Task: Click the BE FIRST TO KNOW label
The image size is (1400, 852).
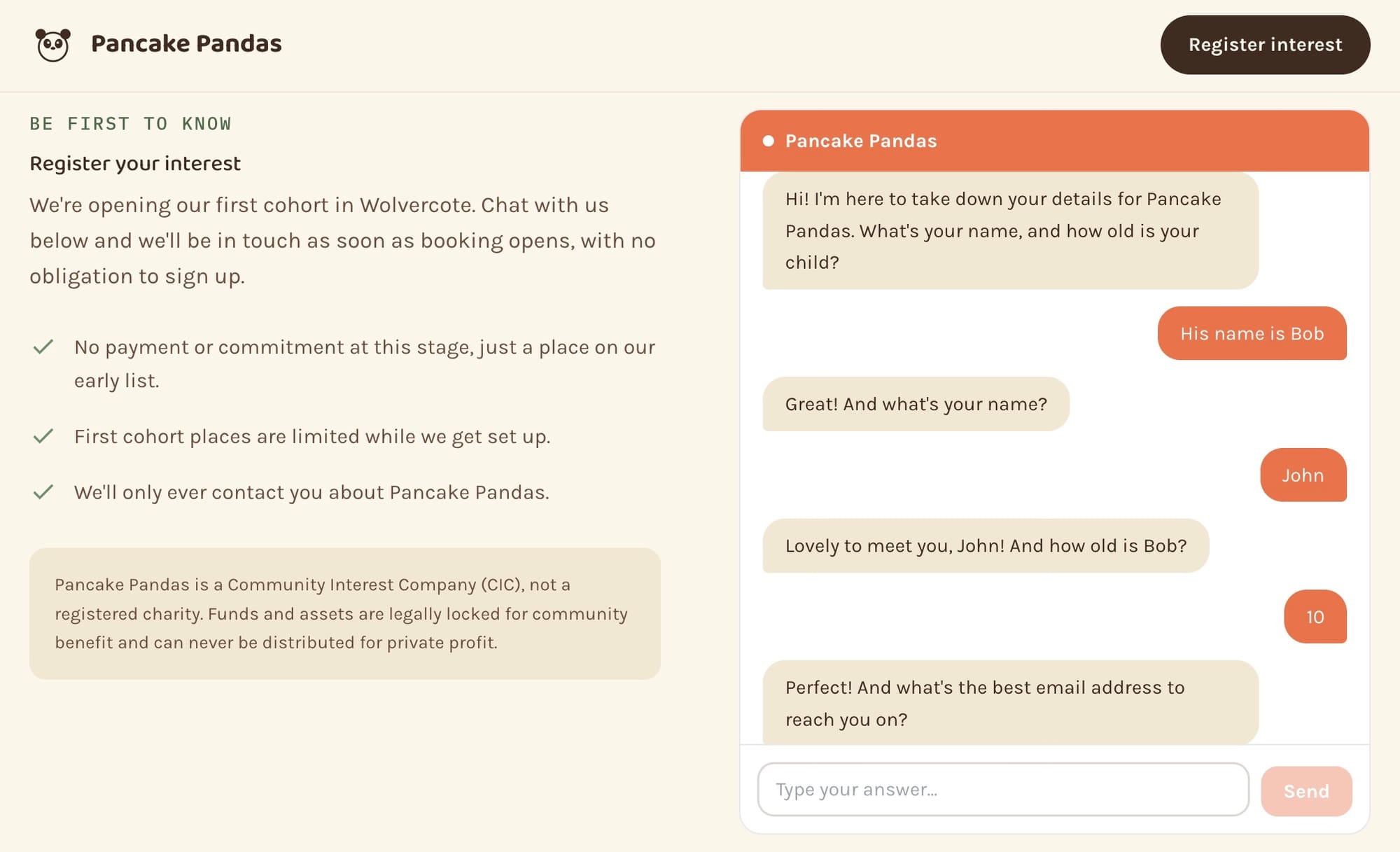Action: (x=130, y=124)
